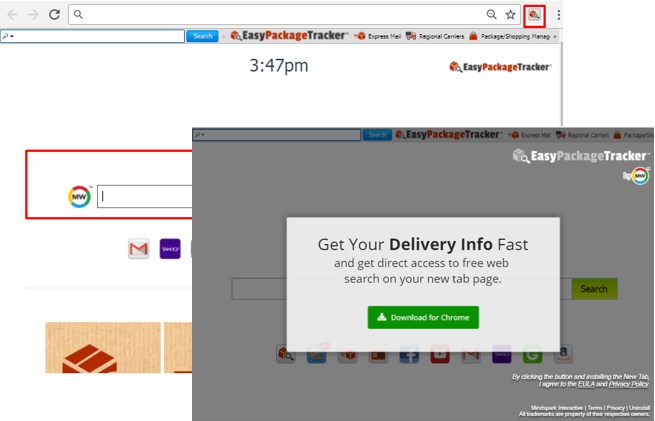Viewport: 655px width, 421px height.
Task: Open the EULA link
Action: pyautogui.click(x=586, y=384)
